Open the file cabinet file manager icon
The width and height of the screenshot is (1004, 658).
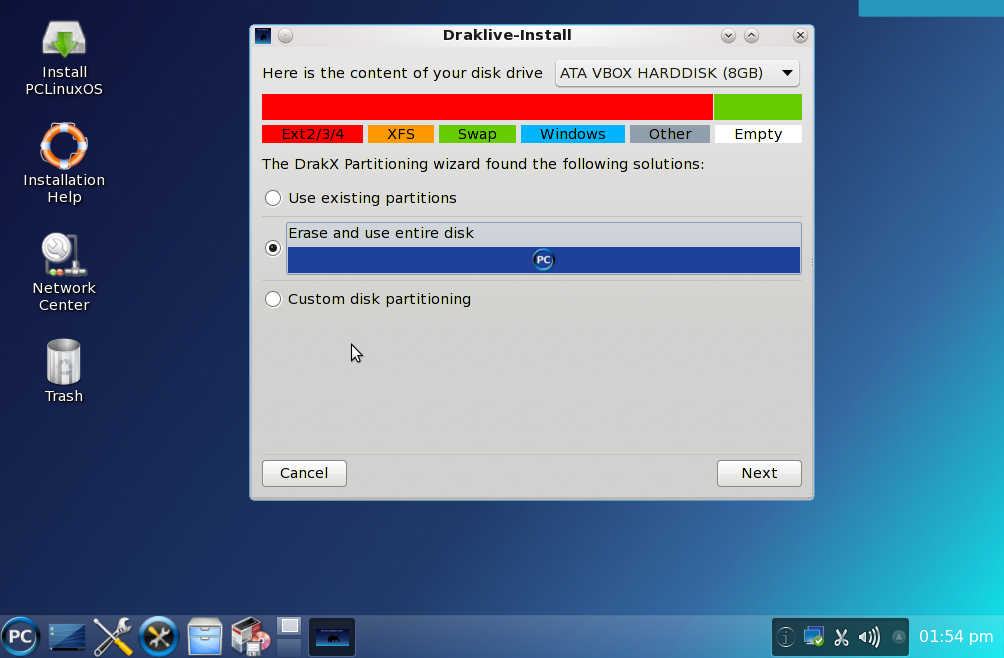pyautogui.click(x=205, y=637)
